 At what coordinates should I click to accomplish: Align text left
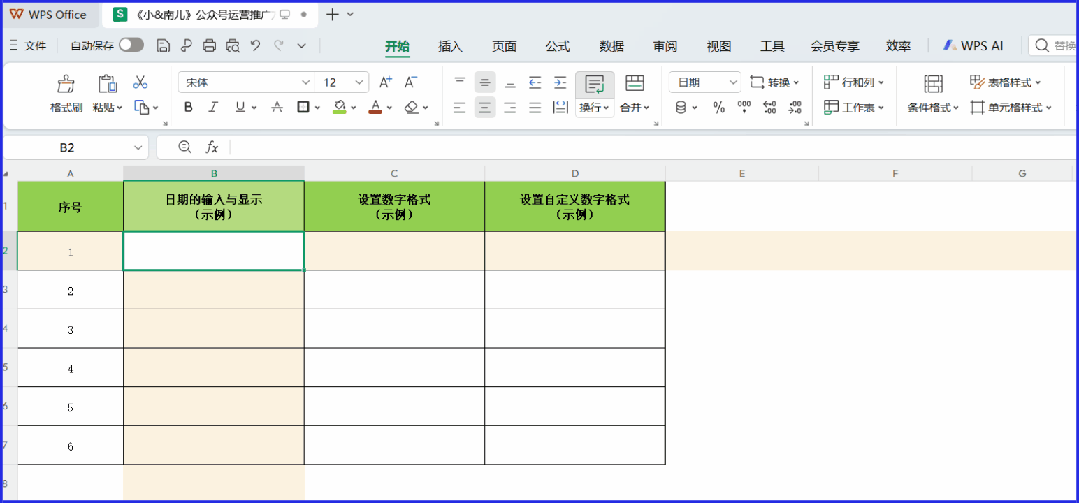[460, 107]
